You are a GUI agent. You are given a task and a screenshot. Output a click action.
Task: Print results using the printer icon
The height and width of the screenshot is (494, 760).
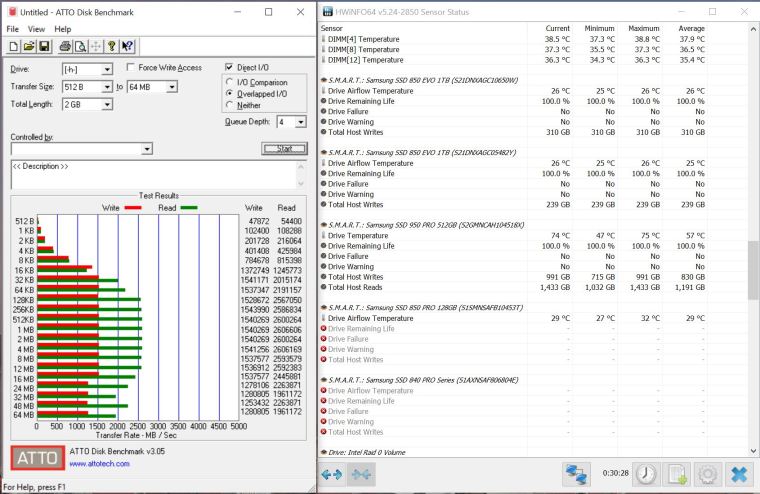[65, 47]
